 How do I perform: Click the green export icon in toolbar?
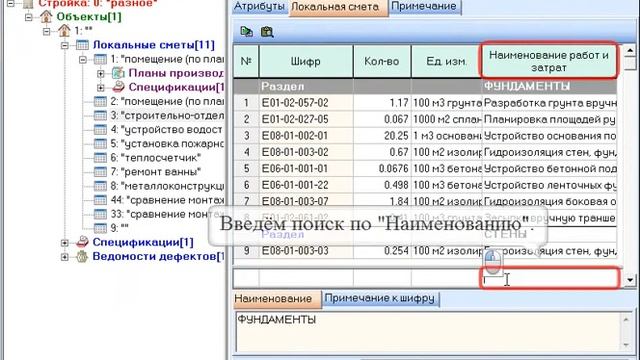(x=247, y=31)
